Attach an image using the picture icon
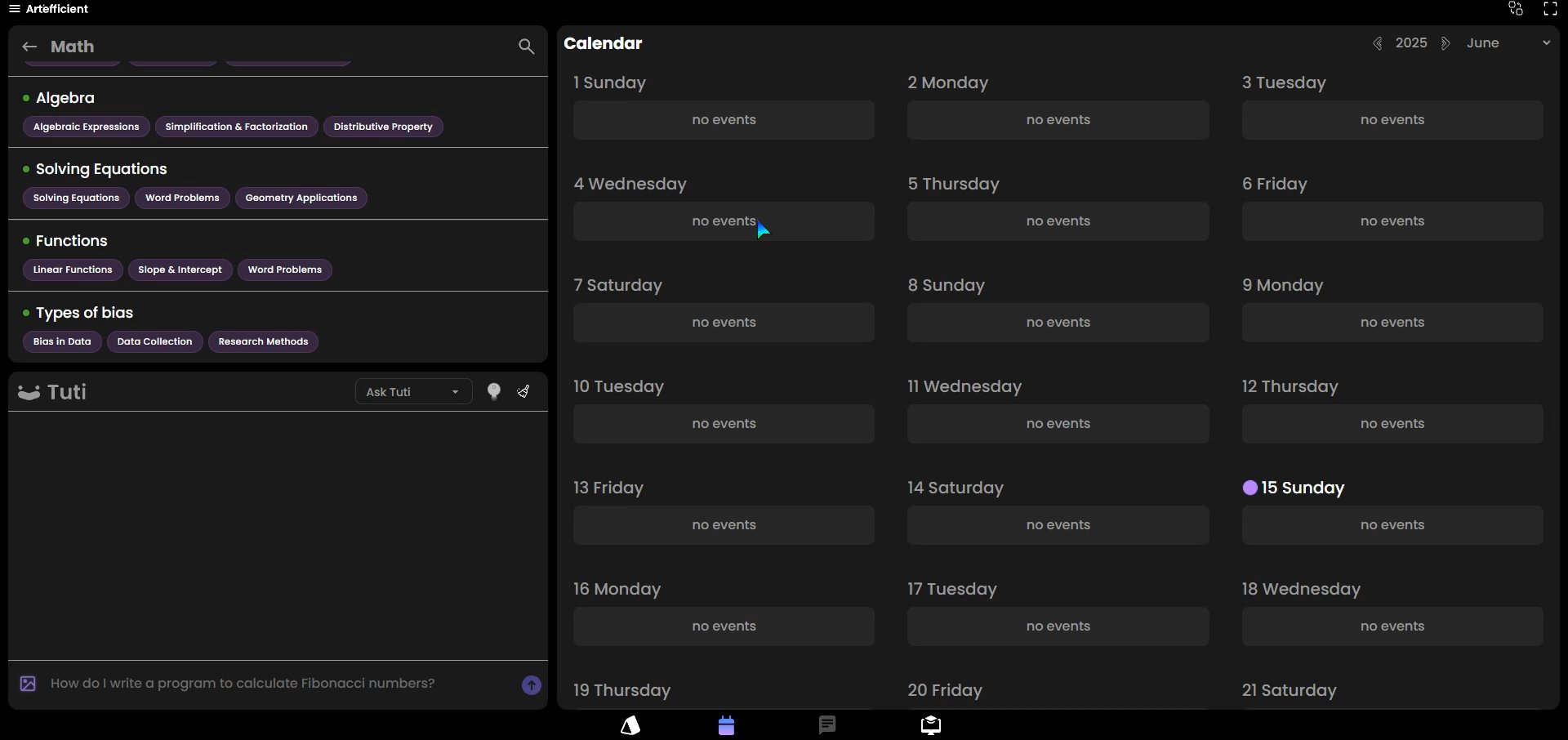Viewport: 1568px width, 740px height. click(28, 684)
